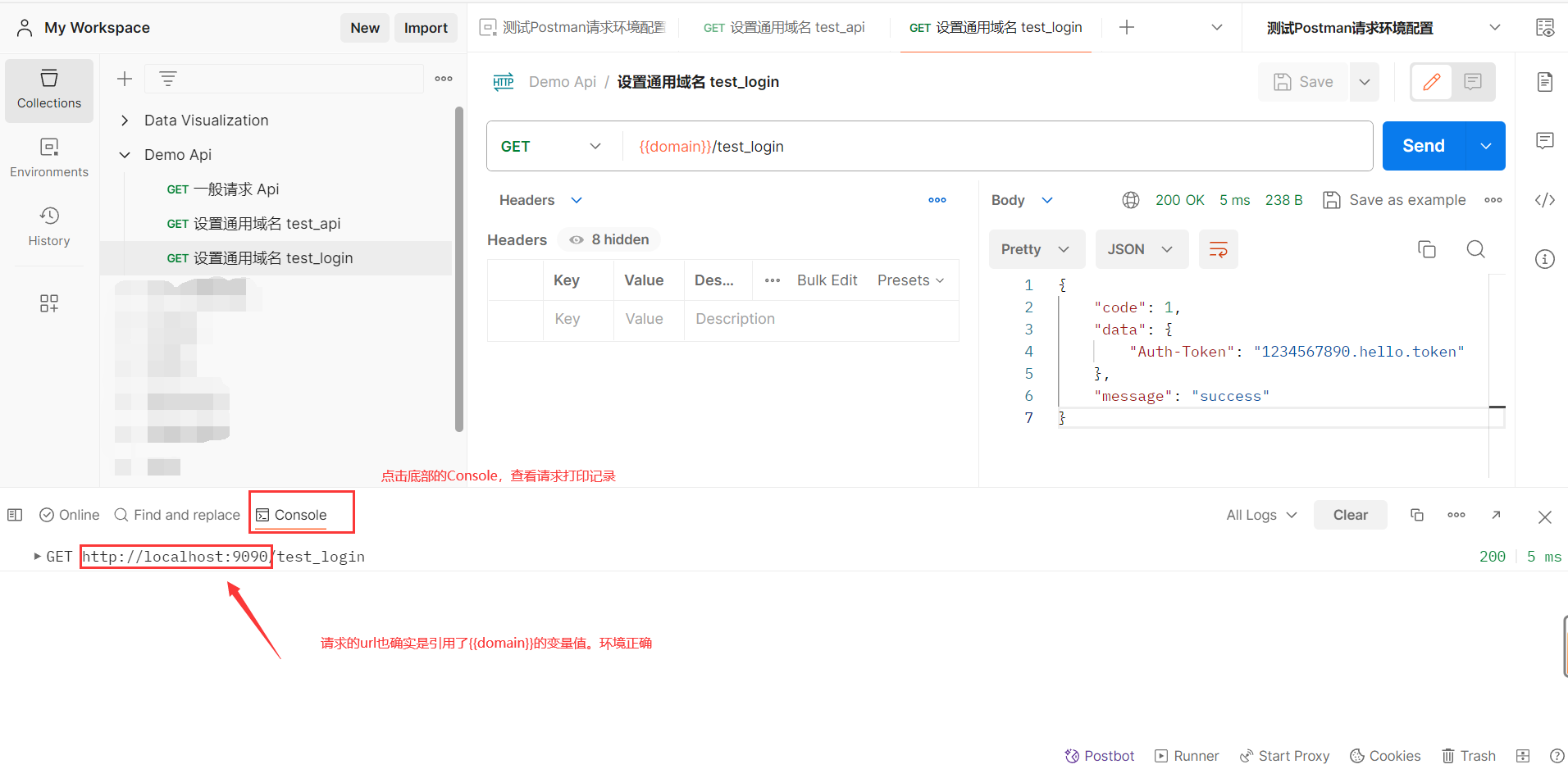Screen dimensions: 1568x769
Task: Open Postbot in the footer
Action: (x=1099, y=756)
